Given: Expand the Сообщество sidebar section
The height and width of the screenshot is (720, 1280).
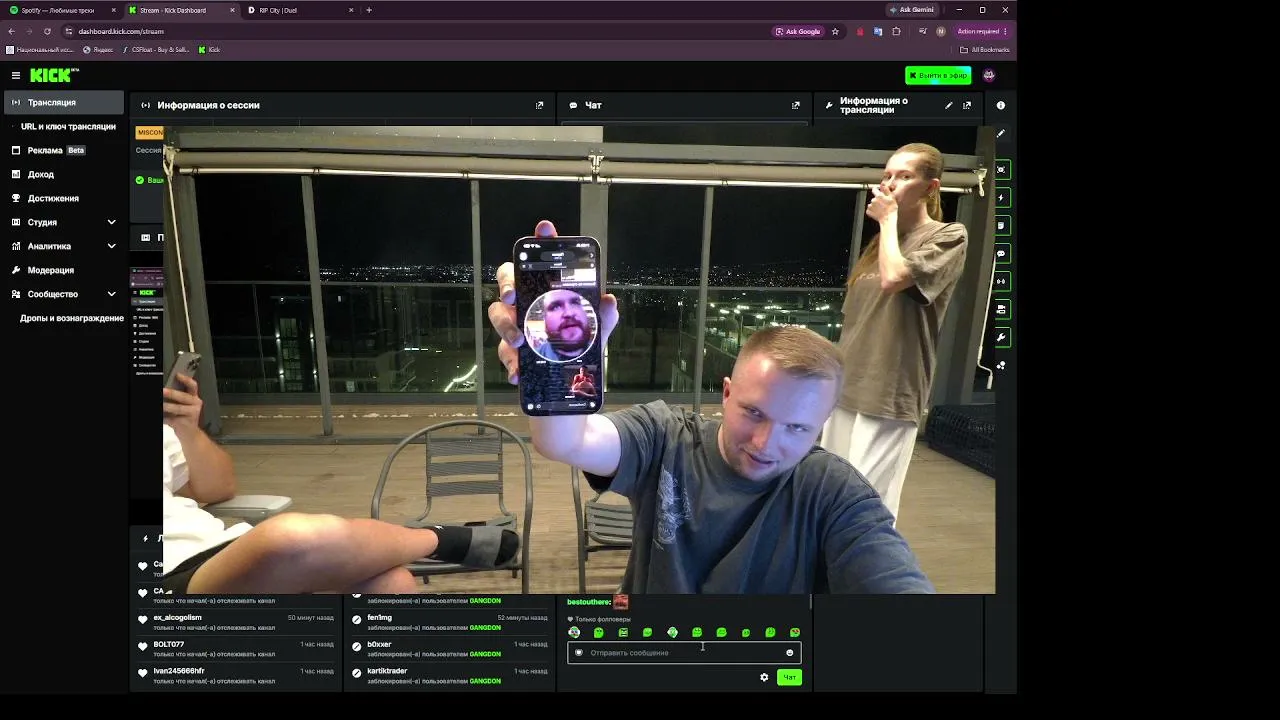Looking at the screenshot, I should pos(62,294).
